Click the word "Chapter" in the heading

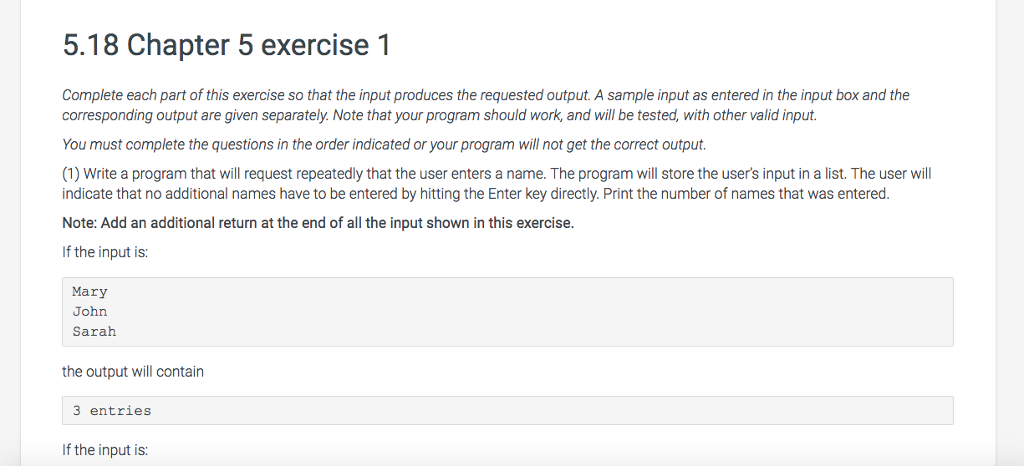(x=178, y=45)
